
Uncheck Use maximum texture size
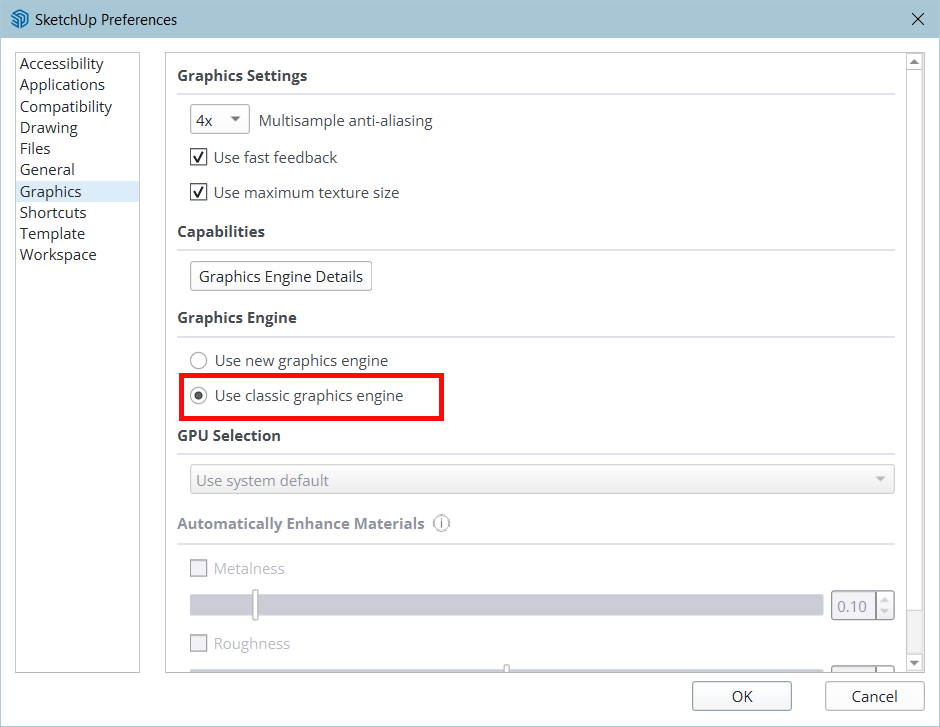click(x=198, y=192)
